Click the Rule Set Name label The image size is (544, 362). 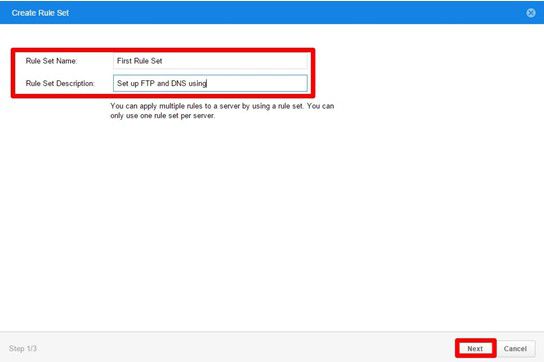click(x=51, y=61)
